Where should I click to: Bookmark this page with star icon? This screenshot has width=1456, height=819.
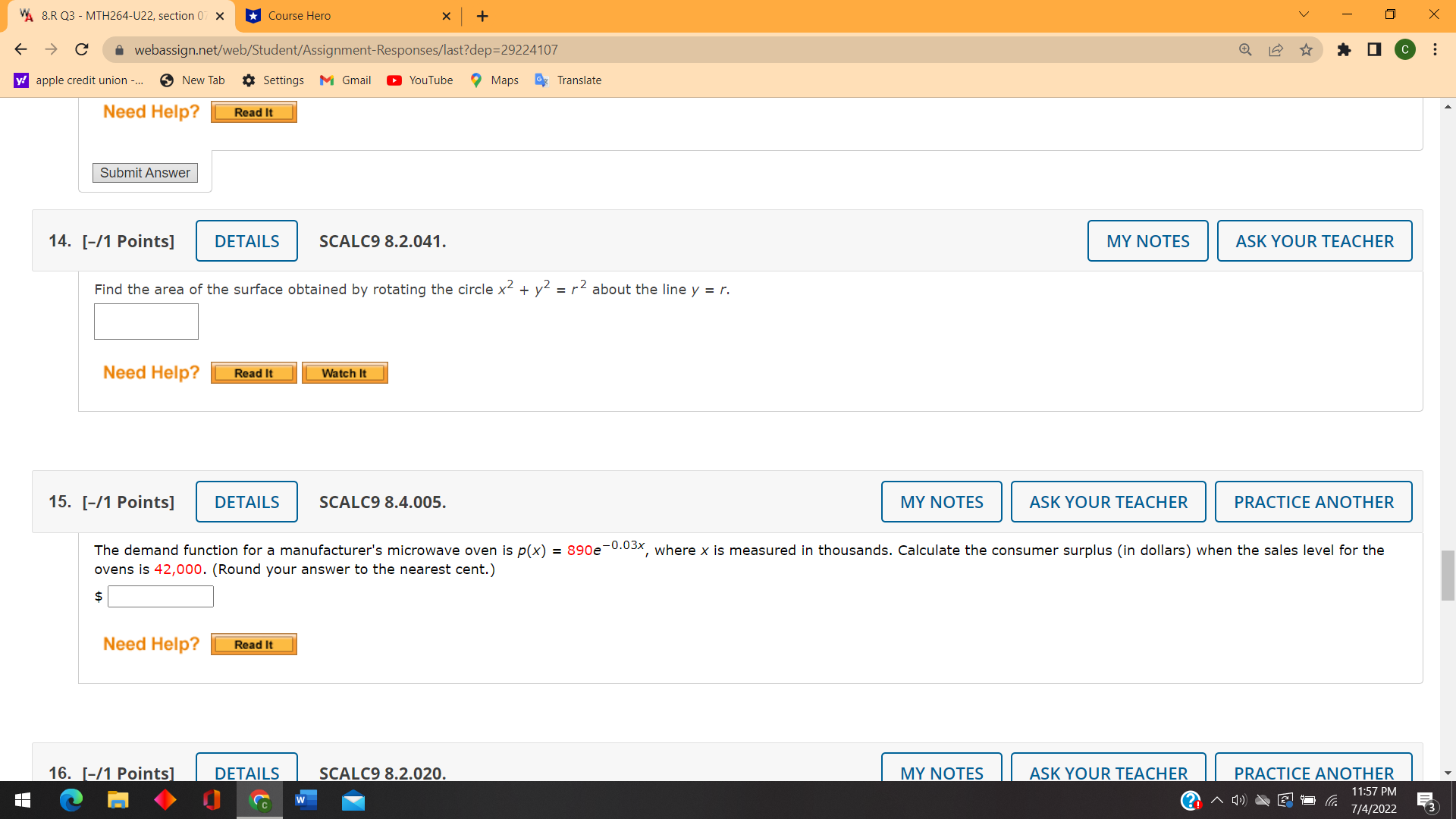(x=1306, y=50)
